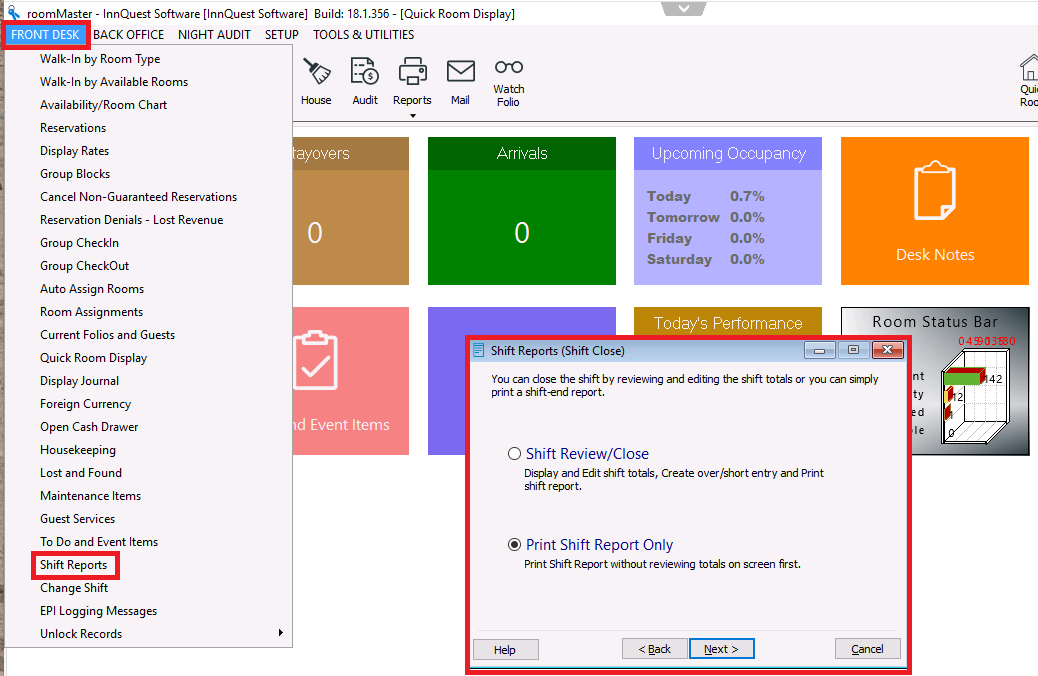
Task: Click the Reports printer icon
Action: tap(412, 73)
